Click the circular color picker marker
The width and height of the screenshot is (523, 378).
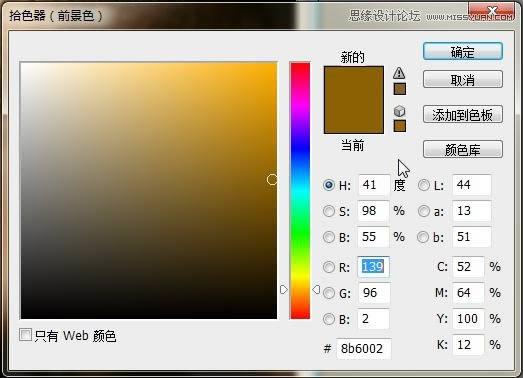pyautogui.click(x=272, y=179)
